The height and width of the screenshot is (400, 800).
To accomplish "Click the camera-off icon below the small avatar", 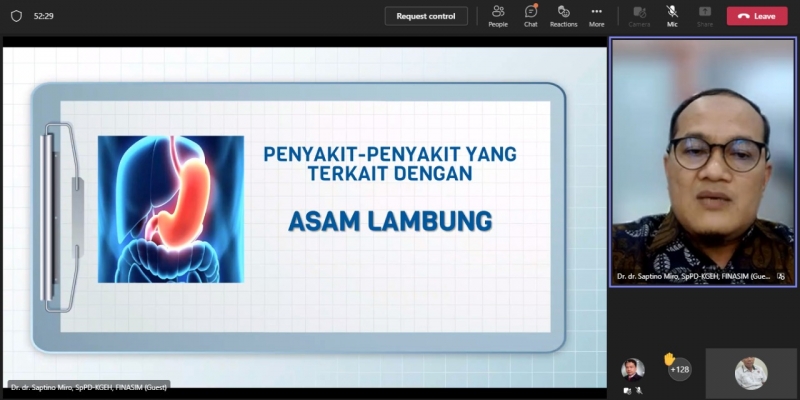I will tap(627, 391).
